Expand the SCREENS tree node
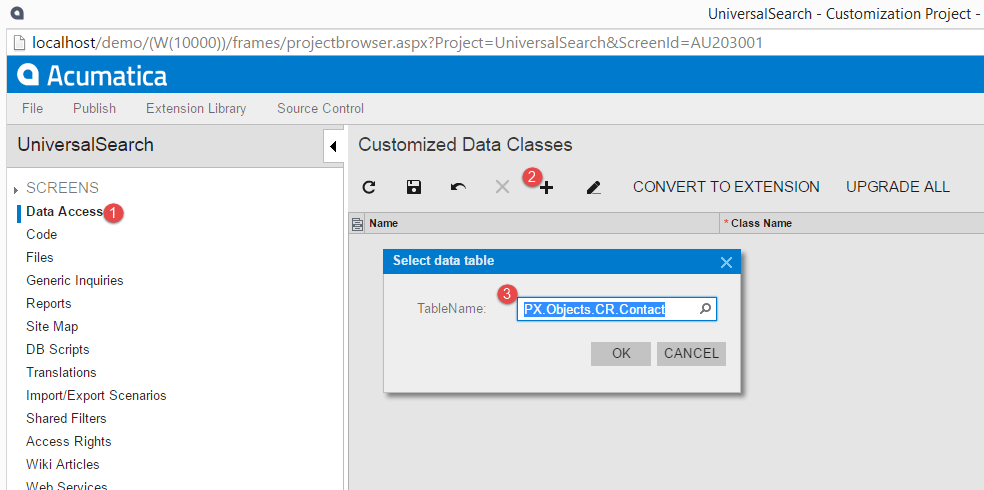 click(16, 189)
